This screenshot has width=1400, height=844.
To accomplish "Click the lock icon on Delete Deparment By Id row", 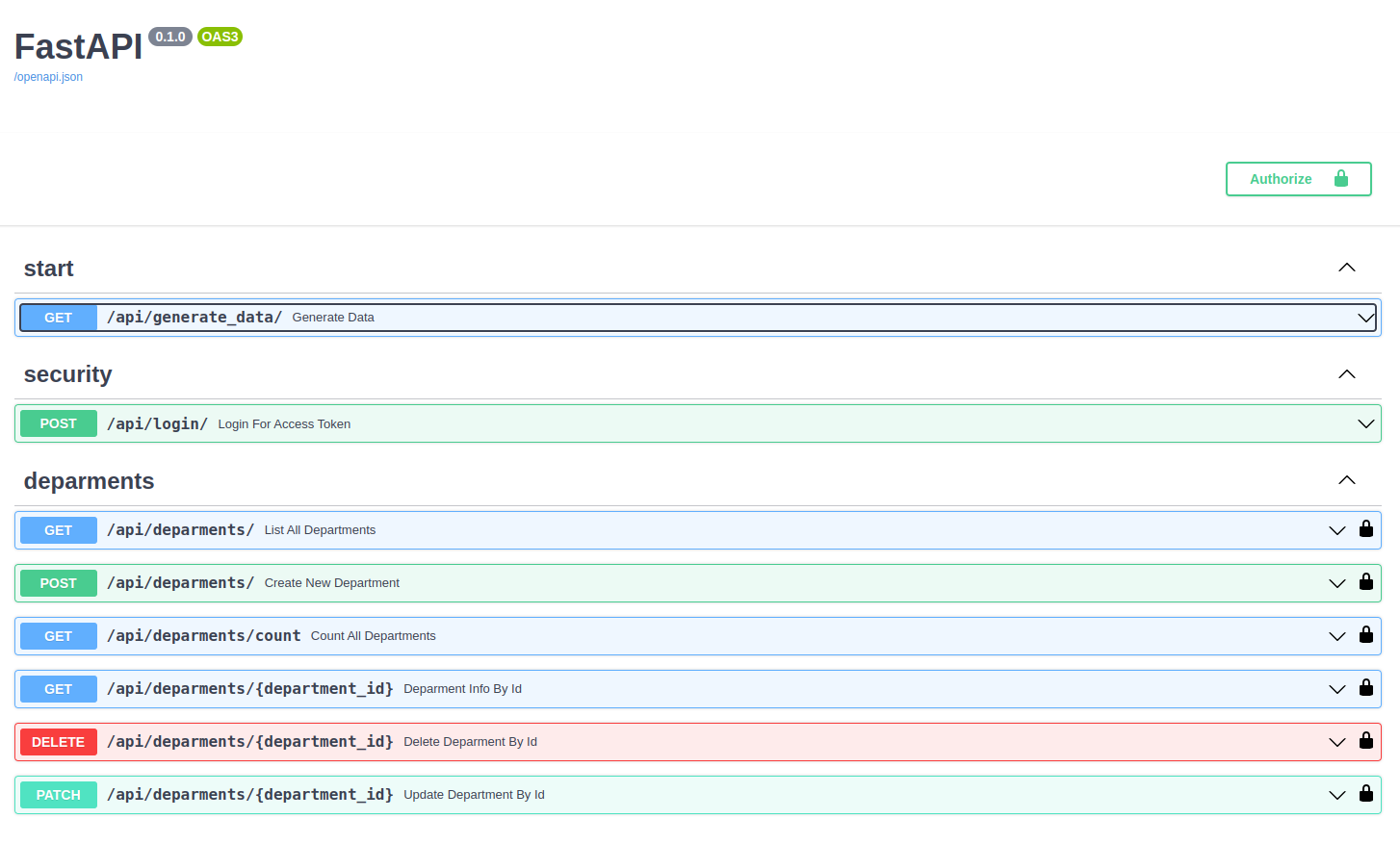I will click(1365, 740).
